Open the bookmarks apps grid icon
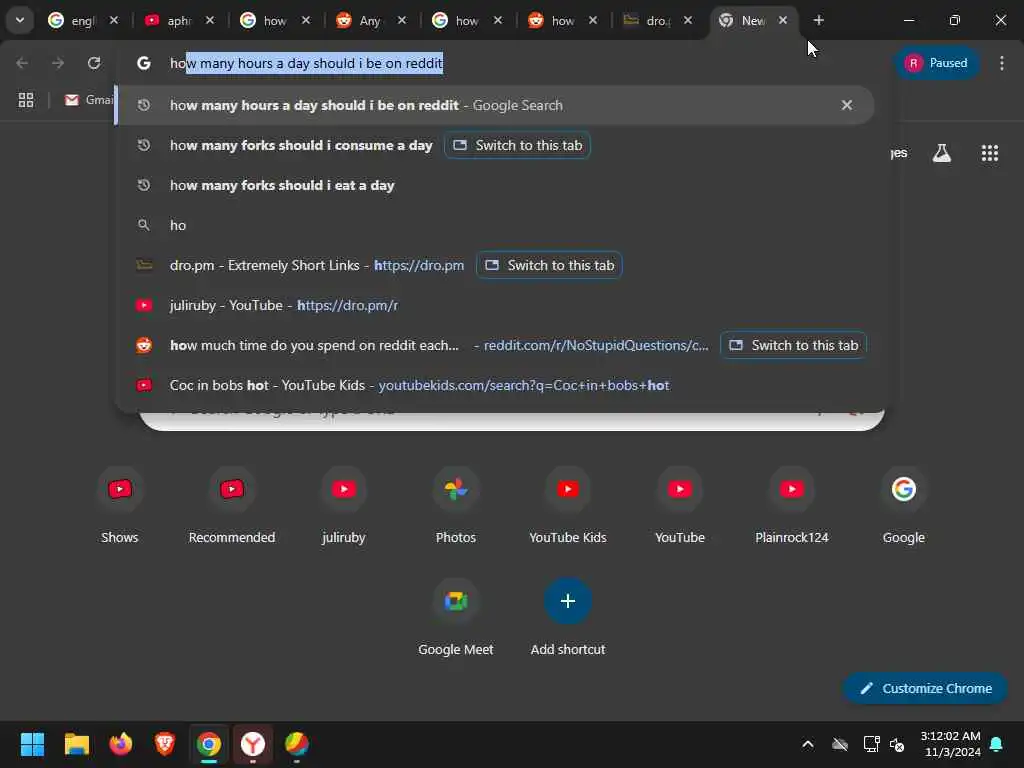This screenshot has height=768, width=1024. (26, 100)
